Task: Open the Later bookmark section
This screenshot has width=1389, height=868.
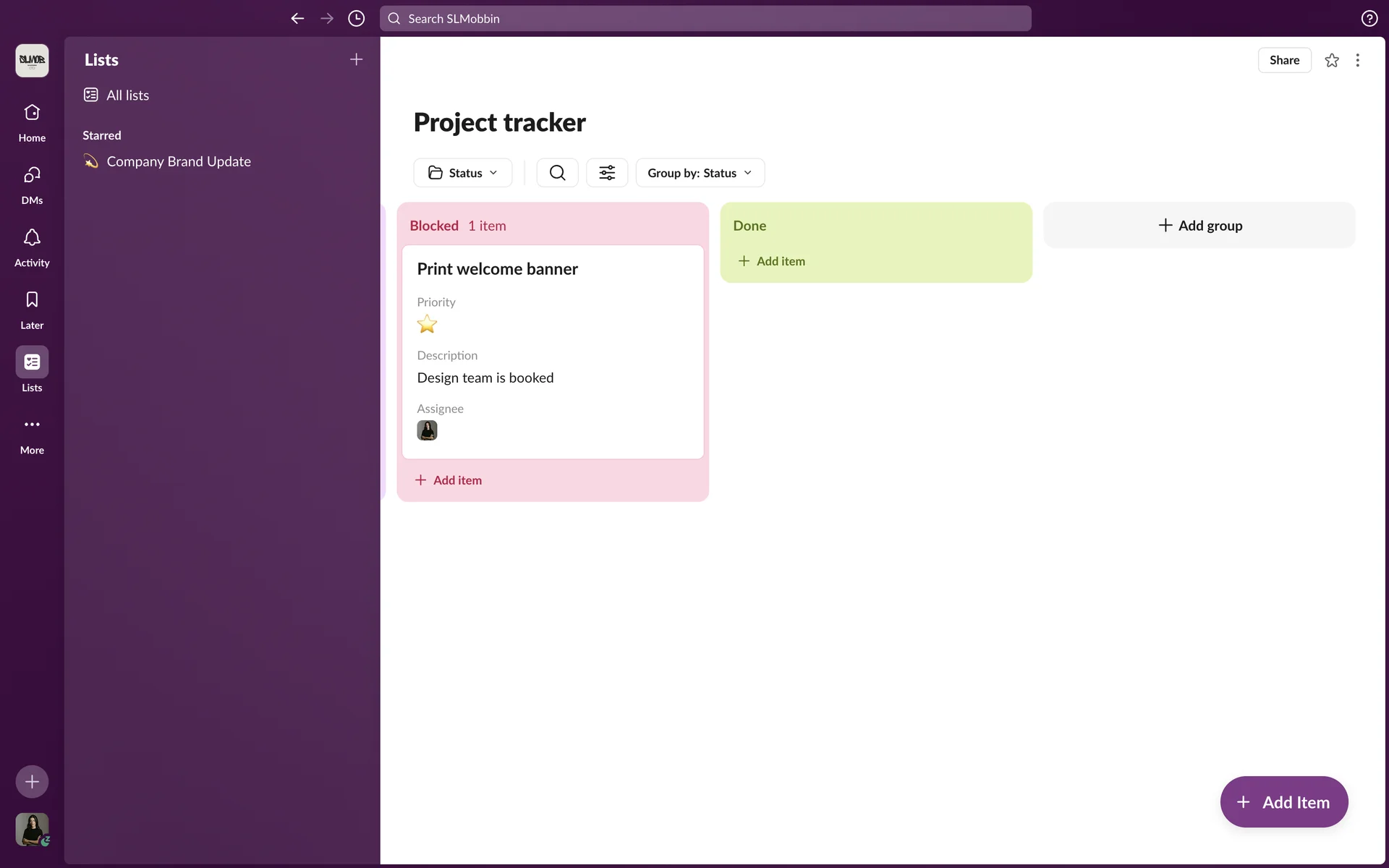Action: point(32,309)
